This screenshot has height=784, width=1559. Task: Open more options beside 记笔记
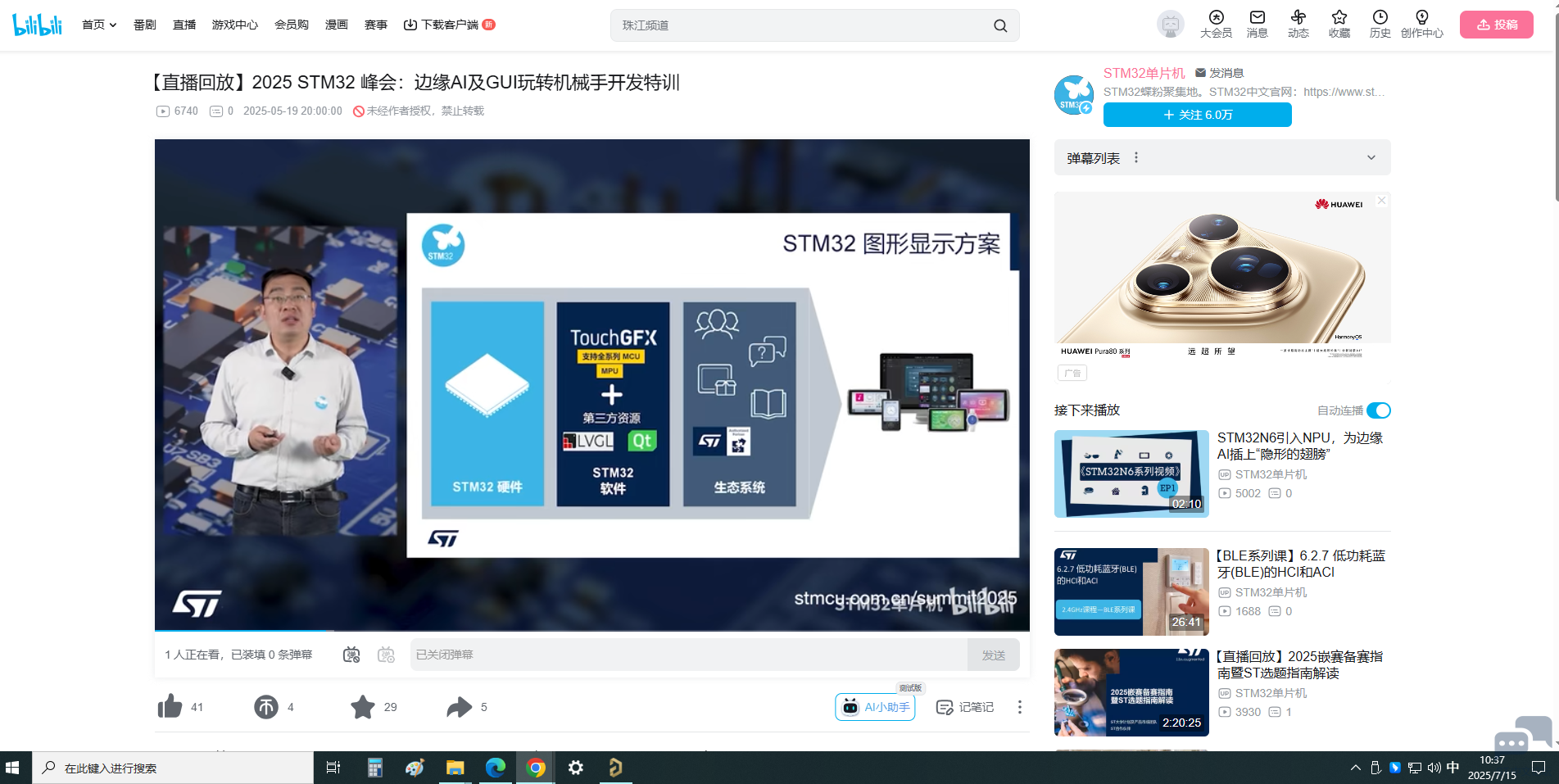click(1019, 707)
